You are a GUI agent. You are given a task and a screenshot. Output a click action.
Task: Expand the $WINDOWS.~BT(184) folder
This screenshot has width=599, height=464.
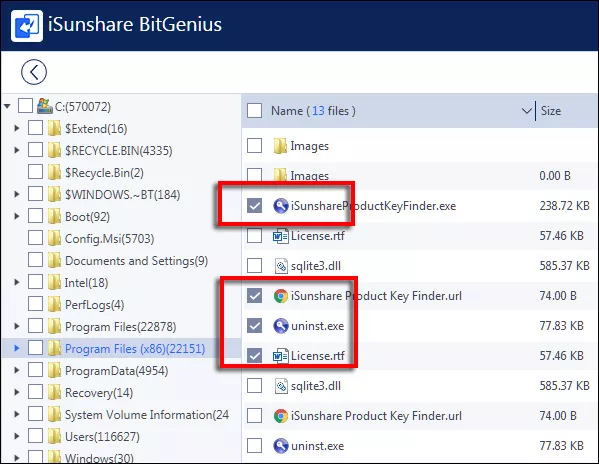pyautogui.click(x=17, y=194)
